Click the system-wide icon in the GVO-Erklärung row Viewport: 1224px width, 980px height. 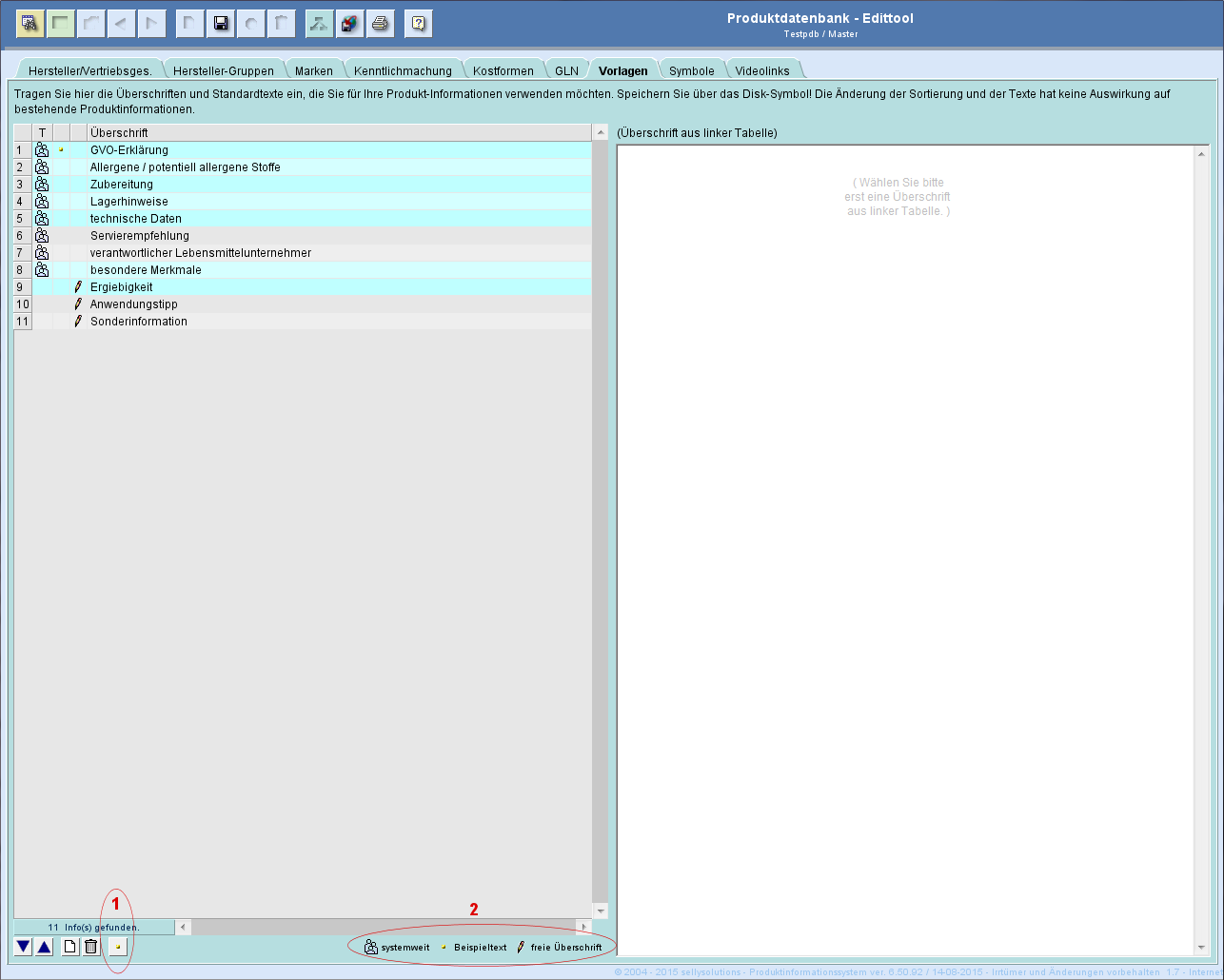click(x=42, y=150)
